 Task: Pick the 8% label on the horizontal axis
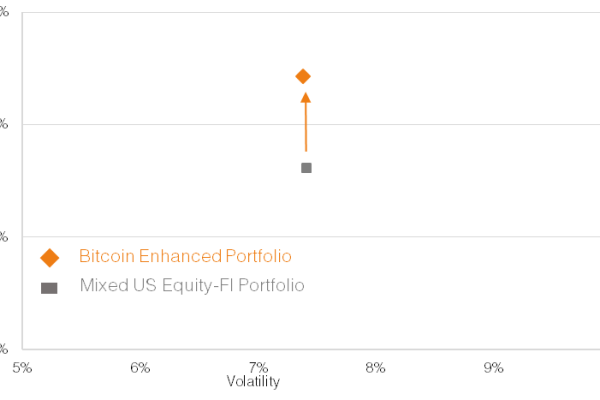click(376, 367)
